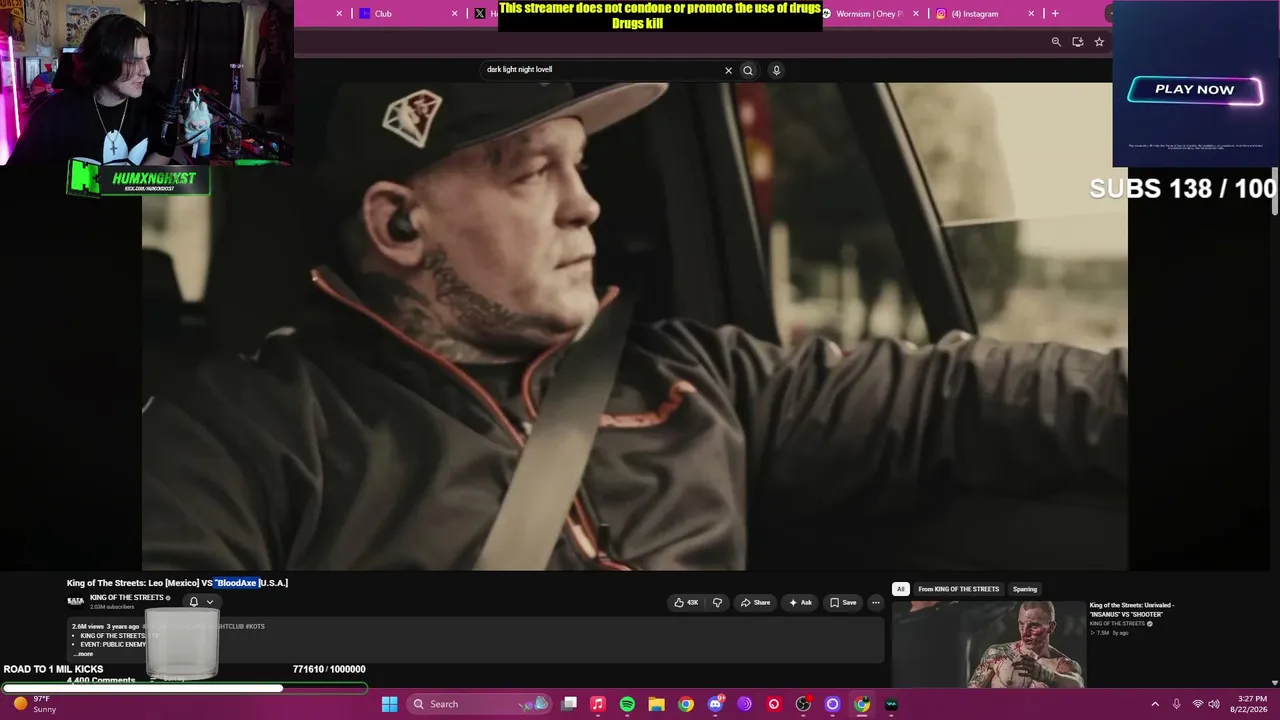Select the Sparring filter chip

point(1025,589)
